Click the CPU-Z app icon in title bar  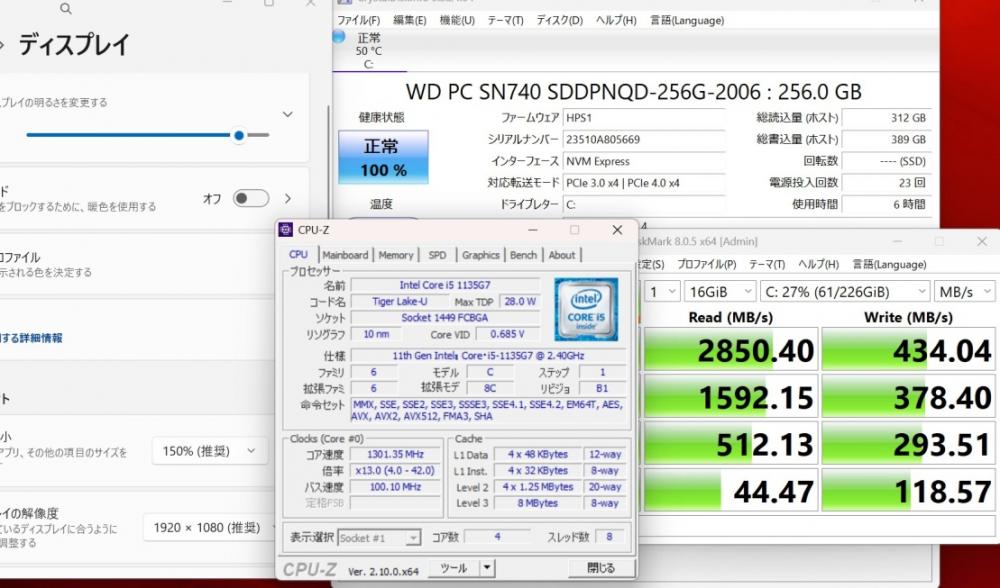click(x=286, y=230)
